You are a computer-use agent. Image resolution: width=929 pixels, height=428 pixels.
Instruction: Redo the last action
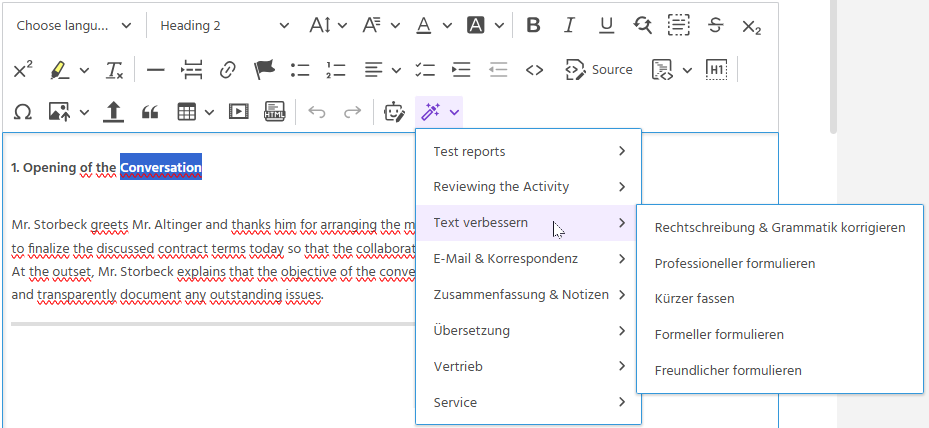pyautogui.click(x=353, y=111)
